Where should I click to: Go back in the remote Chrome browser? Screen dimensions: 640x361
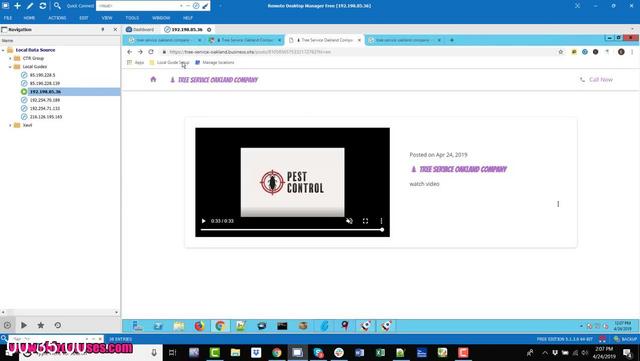tap(129, 52)
